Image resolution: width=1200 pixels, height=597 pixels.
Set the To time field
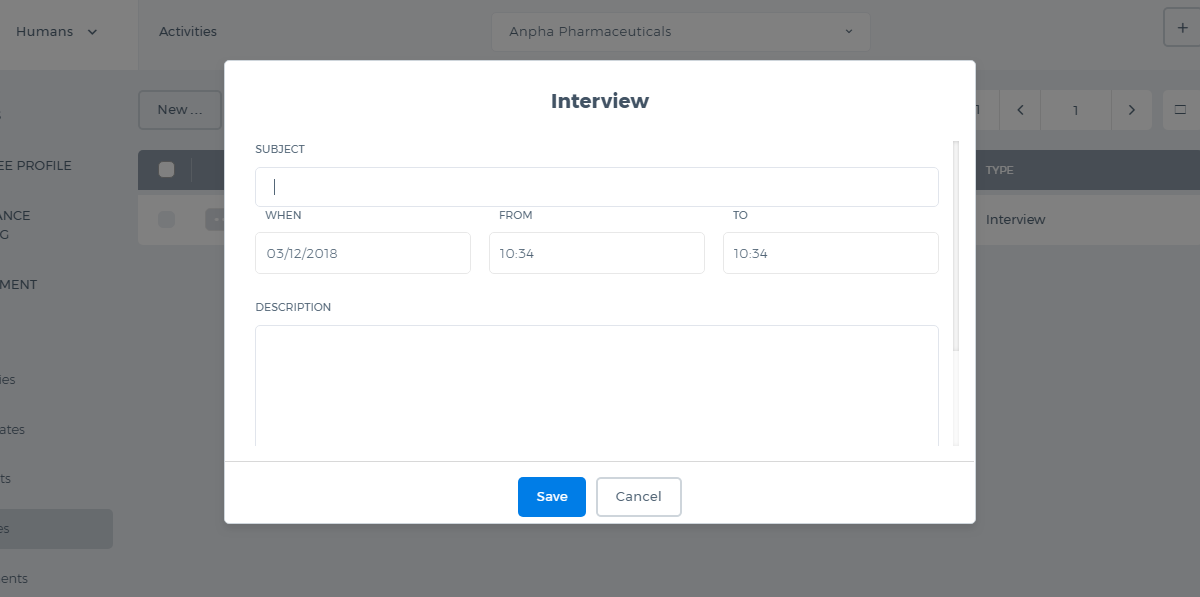coord(831,253)
